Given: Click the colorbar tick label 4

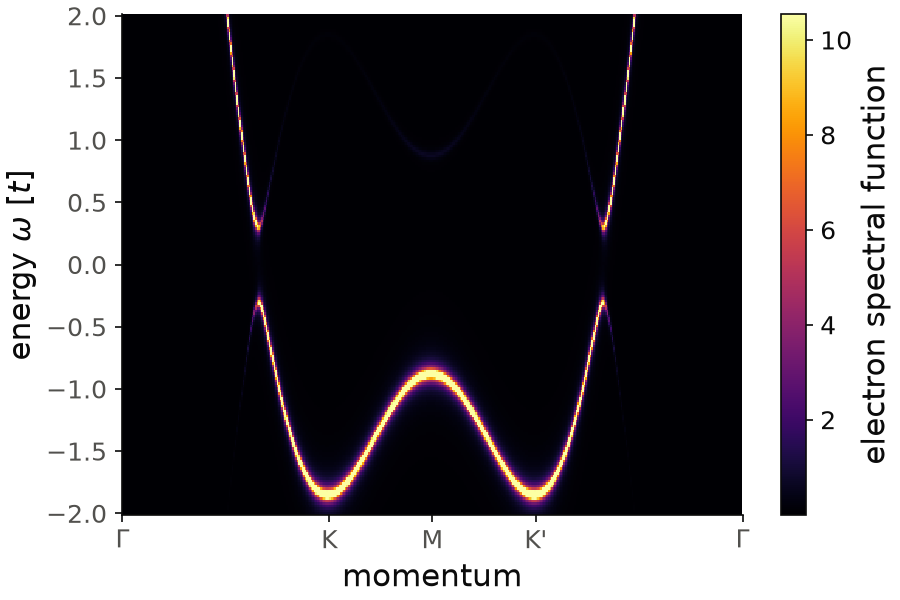Looking at the screenshot, I should 828,326.
